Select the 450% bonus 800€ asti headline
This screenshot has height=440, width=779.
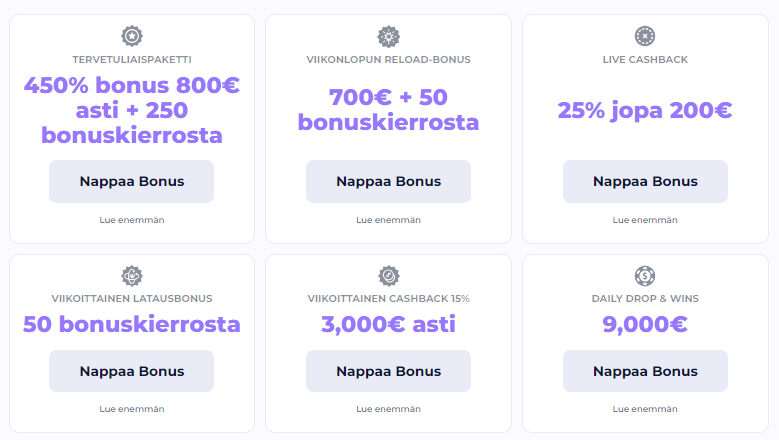[x=132, y=110]
